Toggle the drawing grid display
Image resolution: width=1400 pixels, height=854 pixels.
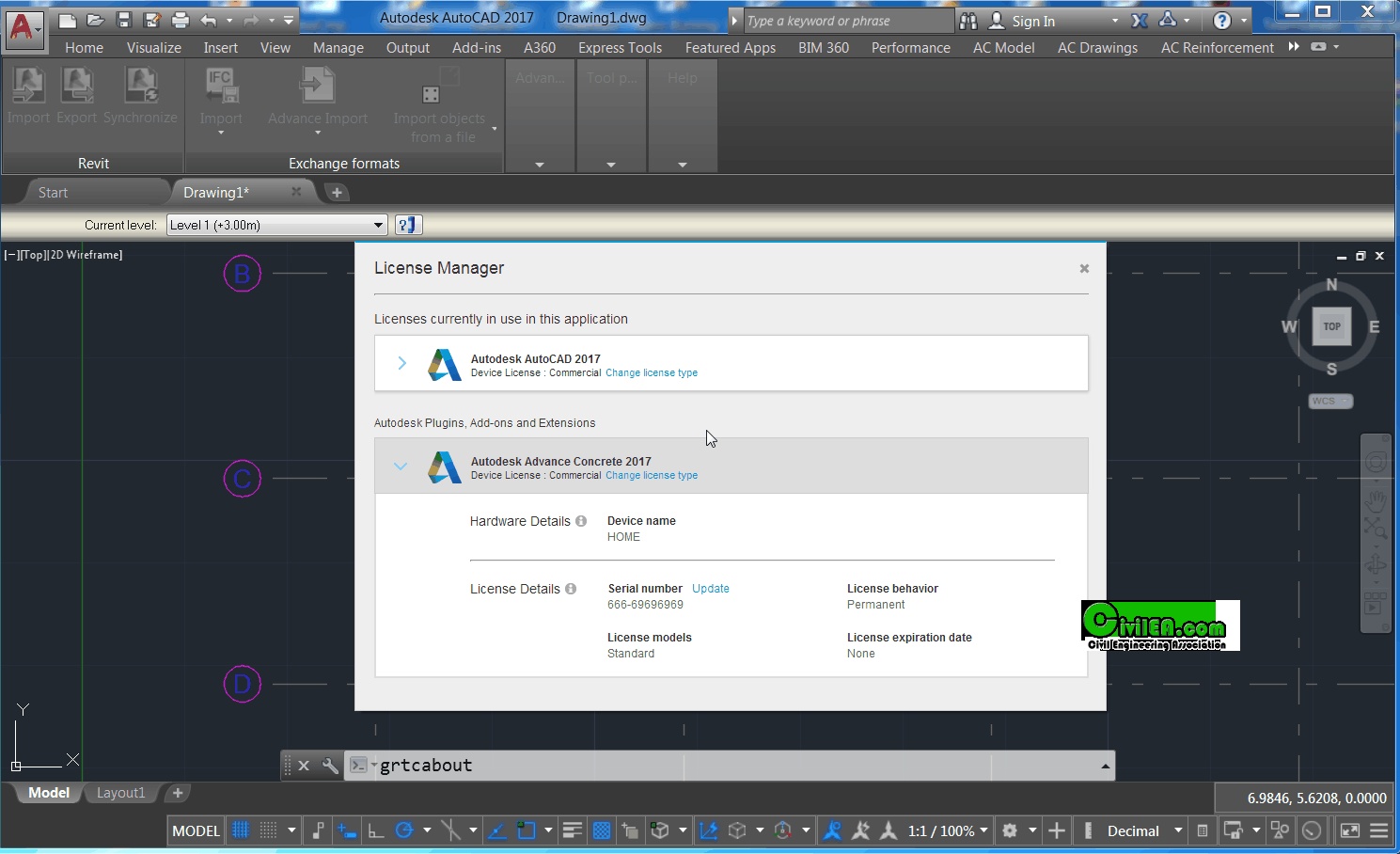pos(242,830)
